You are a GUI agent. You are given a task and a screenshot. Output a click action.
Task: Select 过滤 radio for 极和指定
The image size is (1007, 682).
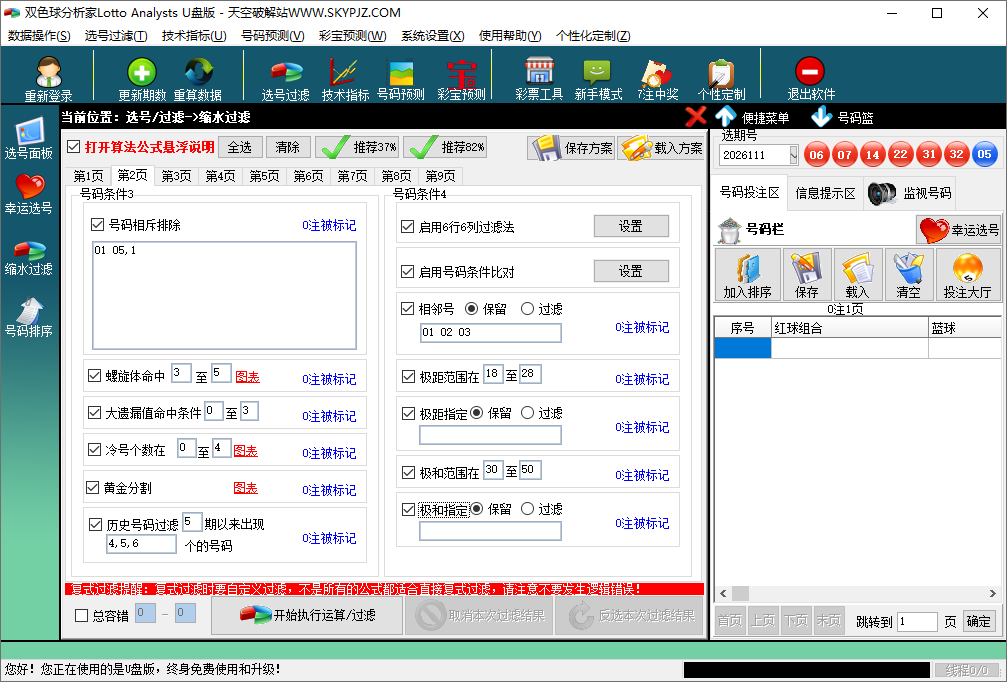[527, 509]
